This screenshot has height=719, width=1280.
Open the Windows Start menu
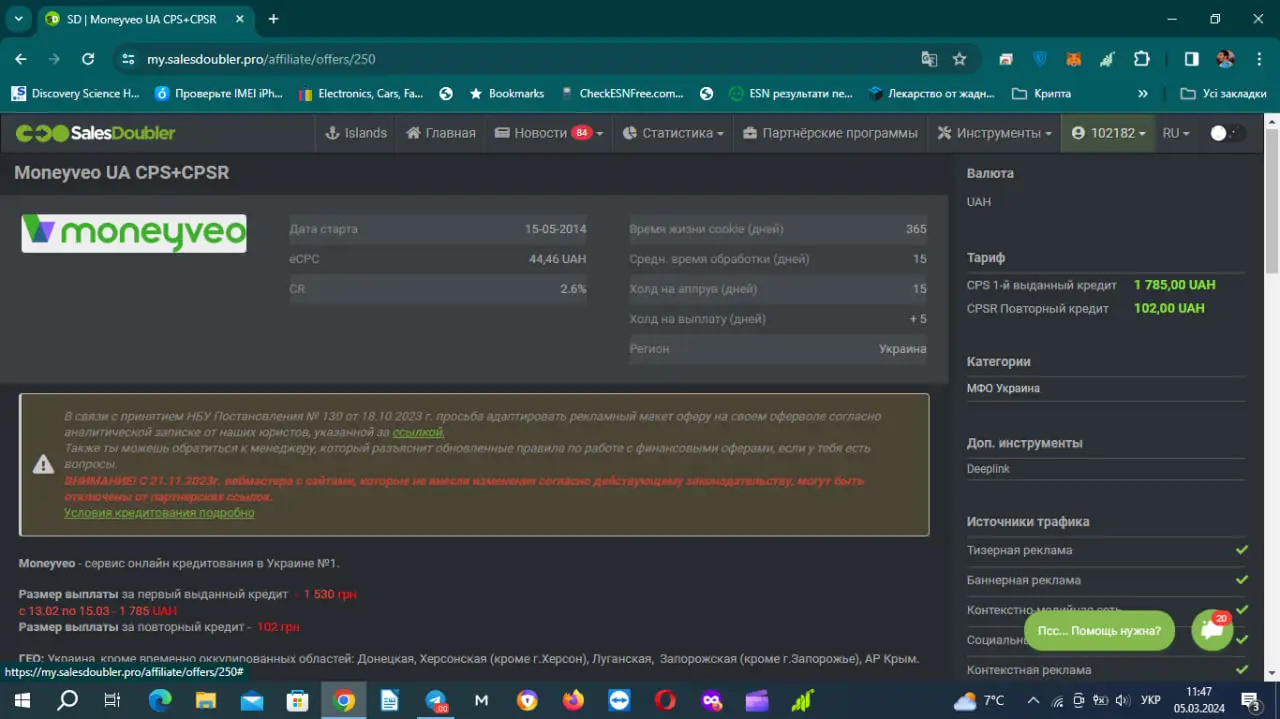[x=21, y=701]
